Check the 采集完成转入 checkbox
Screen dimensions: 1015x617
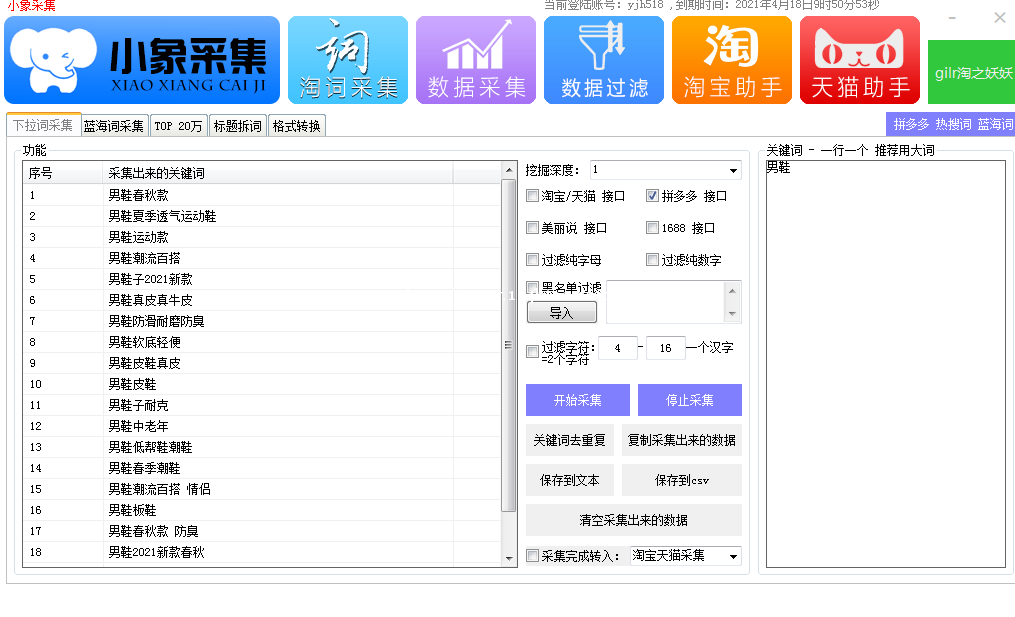pos(533,555)
